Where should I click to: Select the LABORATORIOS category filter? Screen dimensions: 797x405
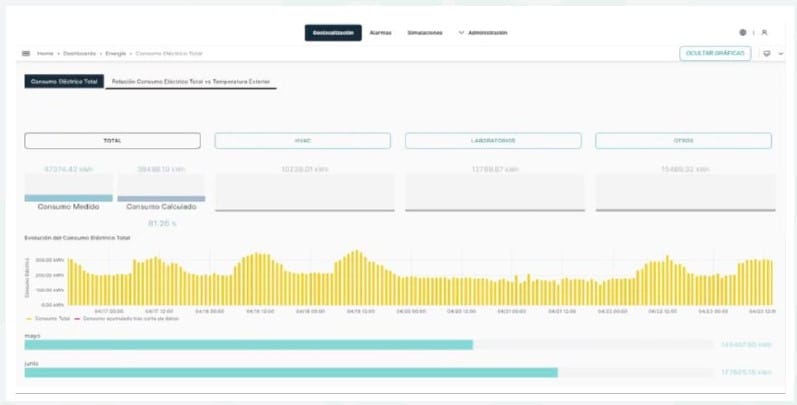[492, 141]
